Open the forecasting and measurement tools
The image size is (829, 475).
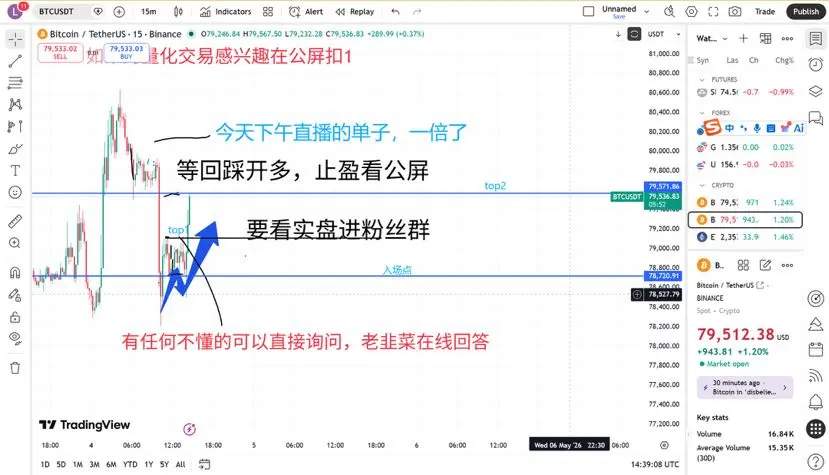[x=15, y=126]
